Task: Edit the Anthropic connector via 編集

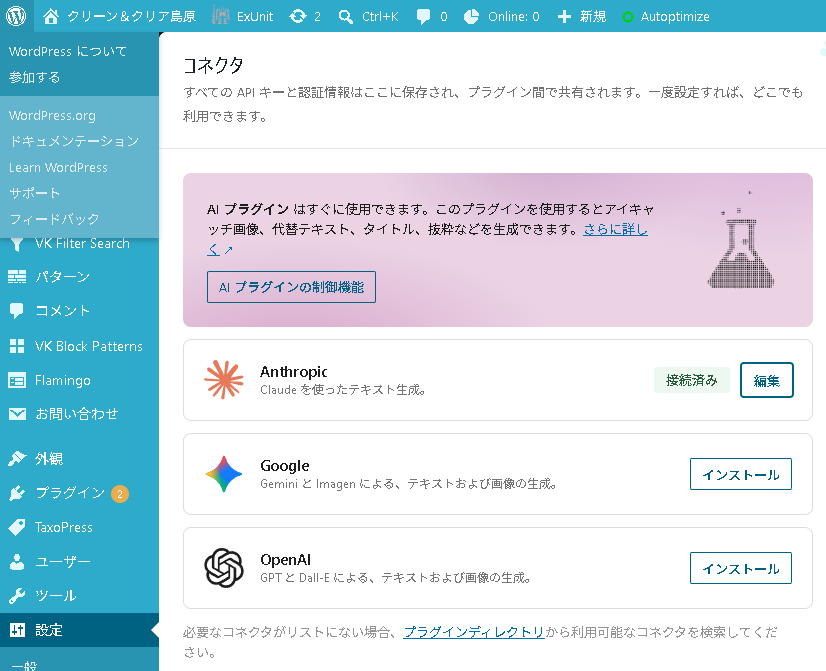Action: (x=766, y=380)
